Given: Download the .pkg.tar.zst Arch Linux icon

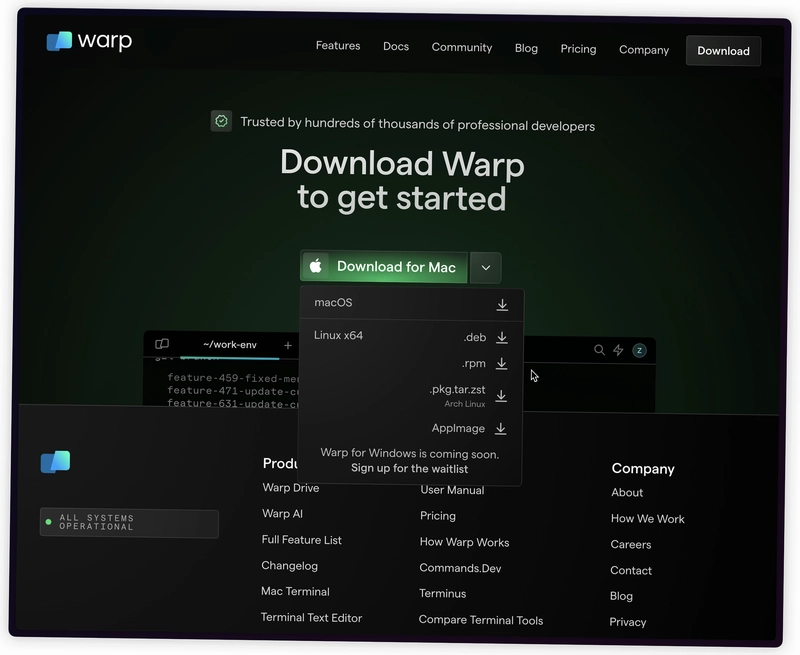Looking at the screenshot, I should point(501,395).
